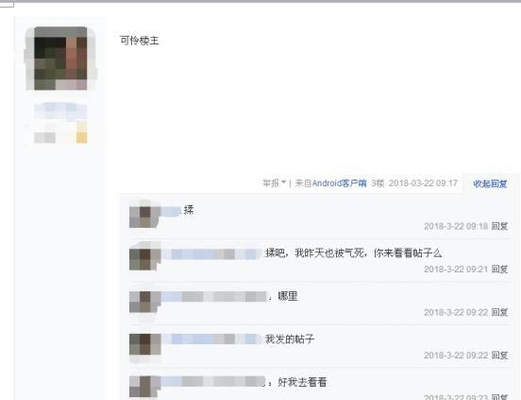Screen dimensions: 521x400
Task: Open avatar beside 好我去看看 reply
Action: click(145, 387)
